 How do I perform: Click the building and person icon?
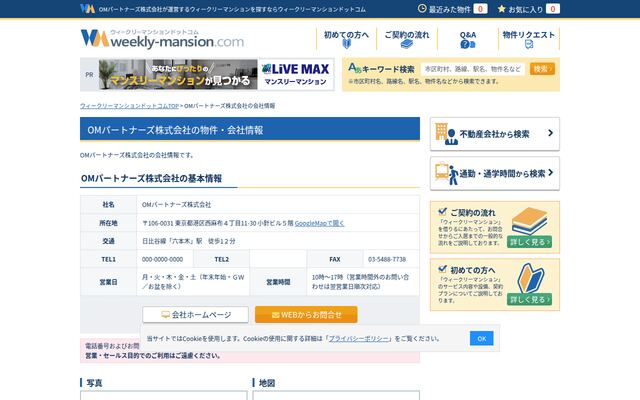(446, 134)
